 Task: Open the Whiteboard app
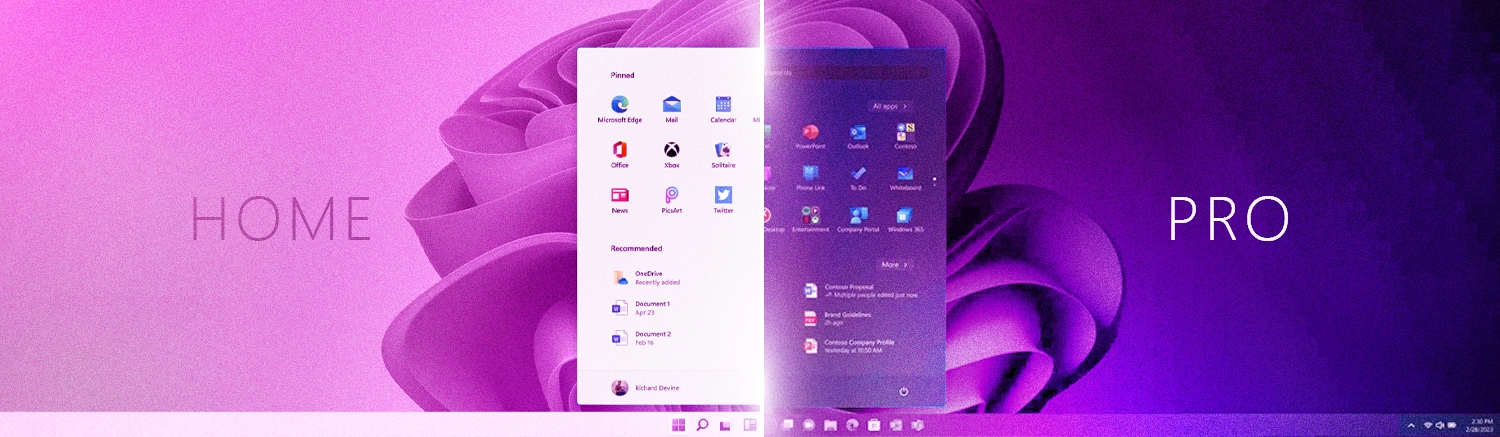point(905,174)
